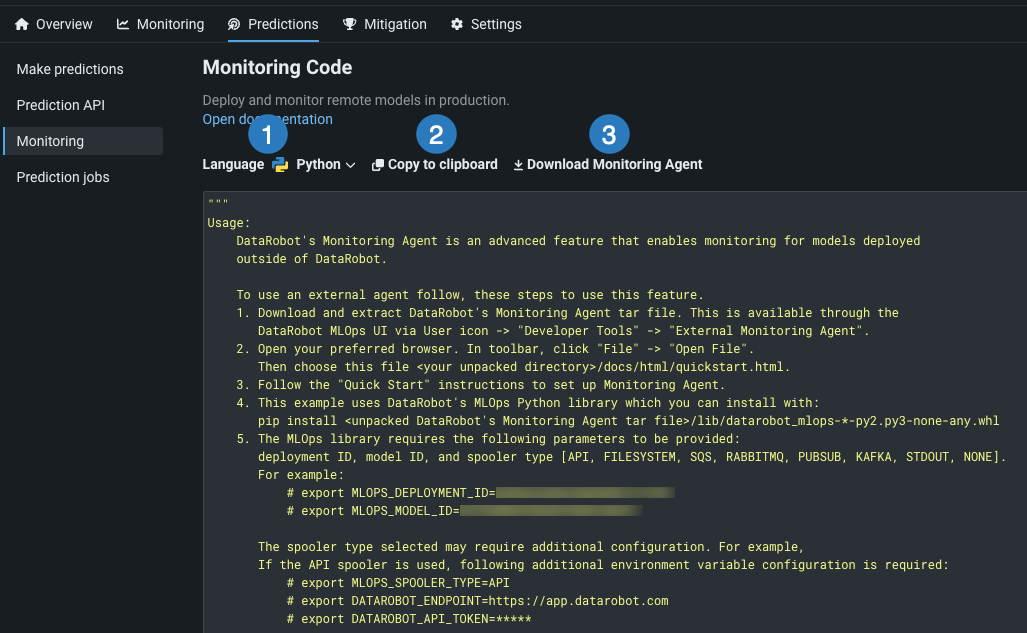1027x633 pixels.
Task: Open Prediction jobs in the sidebar
Action: (63, 177)
